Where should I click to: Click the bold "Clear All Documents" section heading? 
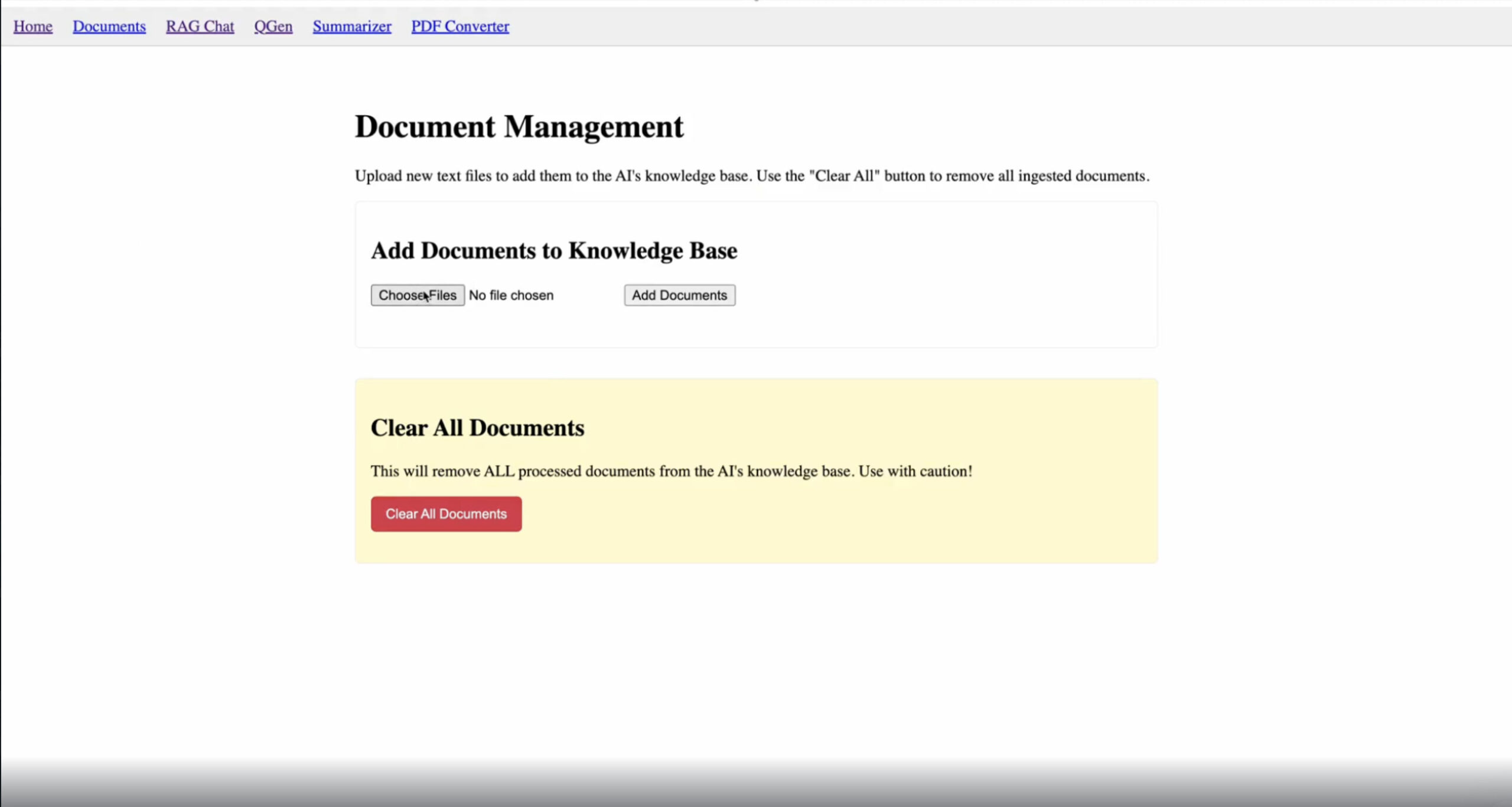(477, 428)
